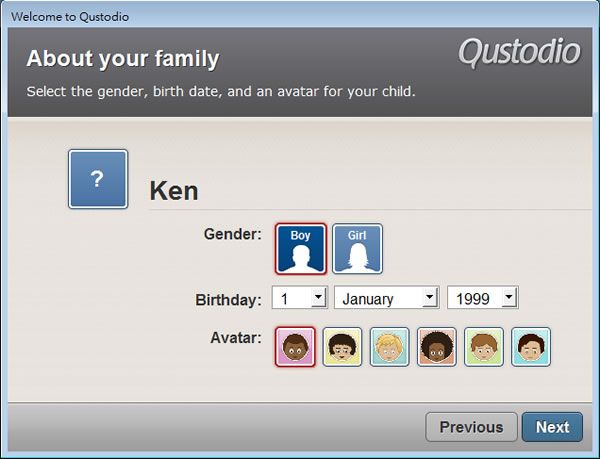The height and width of the screenshot is (459, 600).
Task: Go back with the Previous button
Action: point(471,427)
